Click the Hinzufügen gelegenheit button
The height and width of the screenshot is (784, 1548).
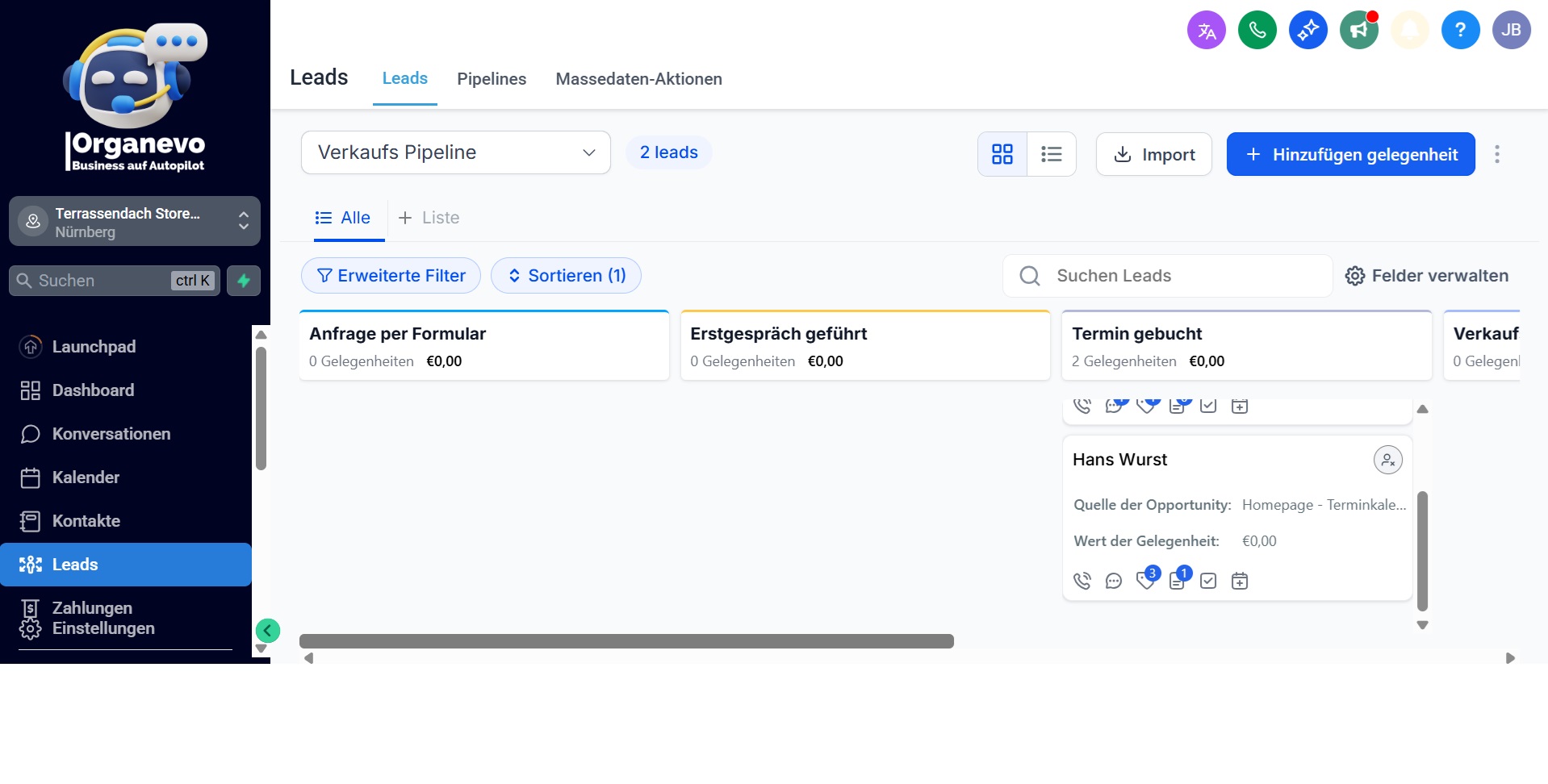click(x=1350, y=154)
